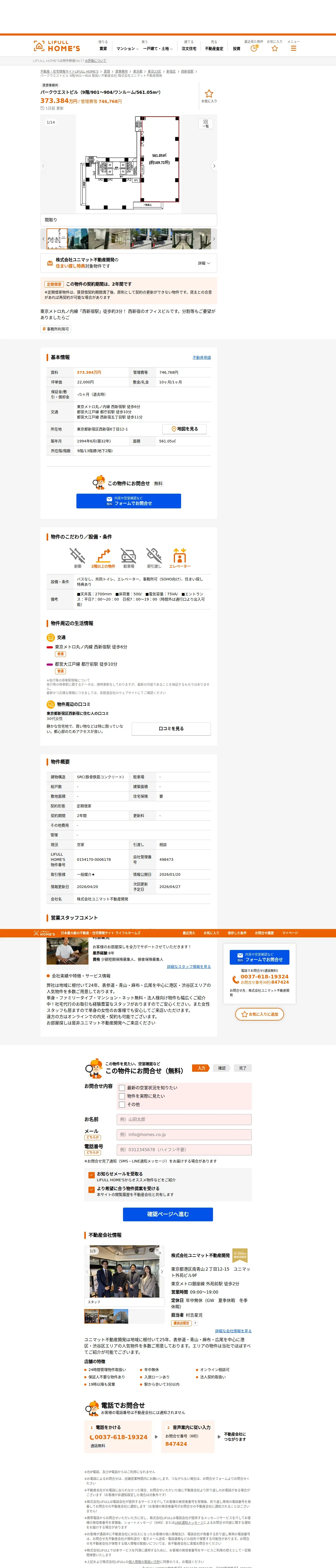Open お問合せ履歴 in orange sticky bar

click(265, 933)
